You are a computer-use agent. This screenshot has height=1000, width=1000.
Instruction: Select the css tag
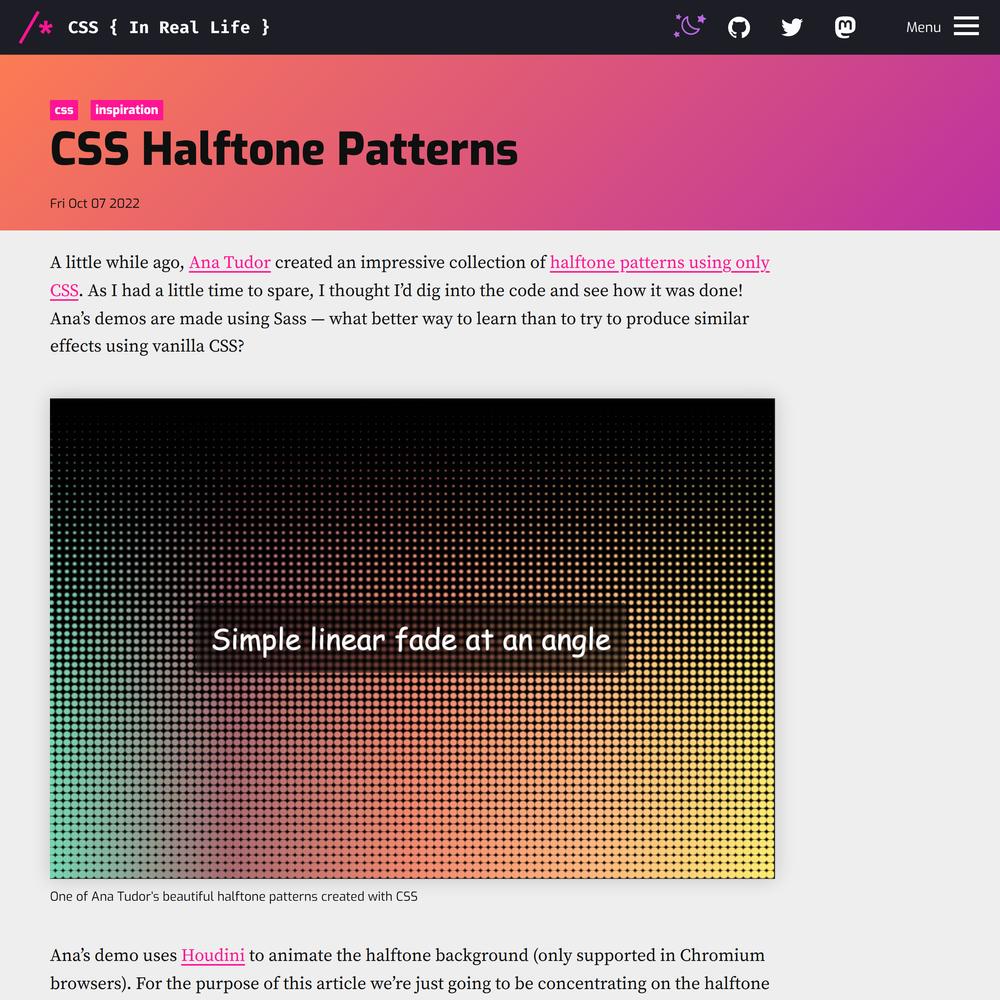point(64,110)
